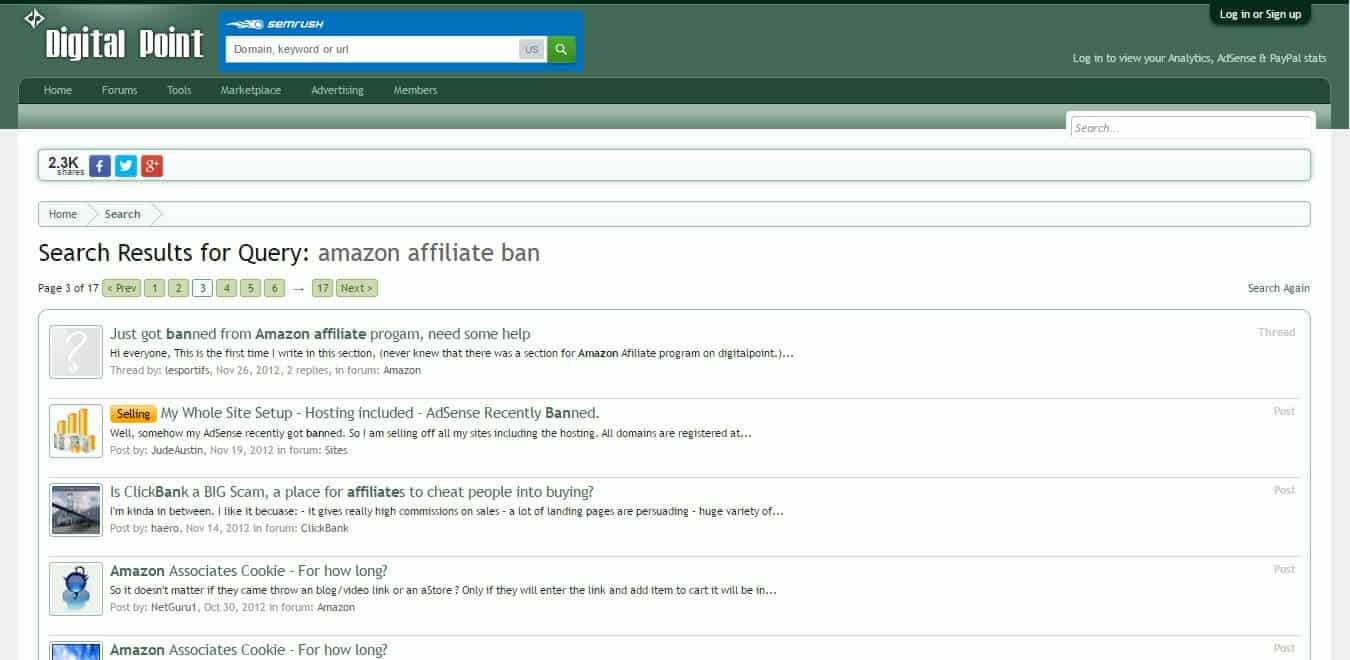Click the Search Again link
Image resolution: width=1350 pixels, height=660 pixels.
(x=1278, y=288)
